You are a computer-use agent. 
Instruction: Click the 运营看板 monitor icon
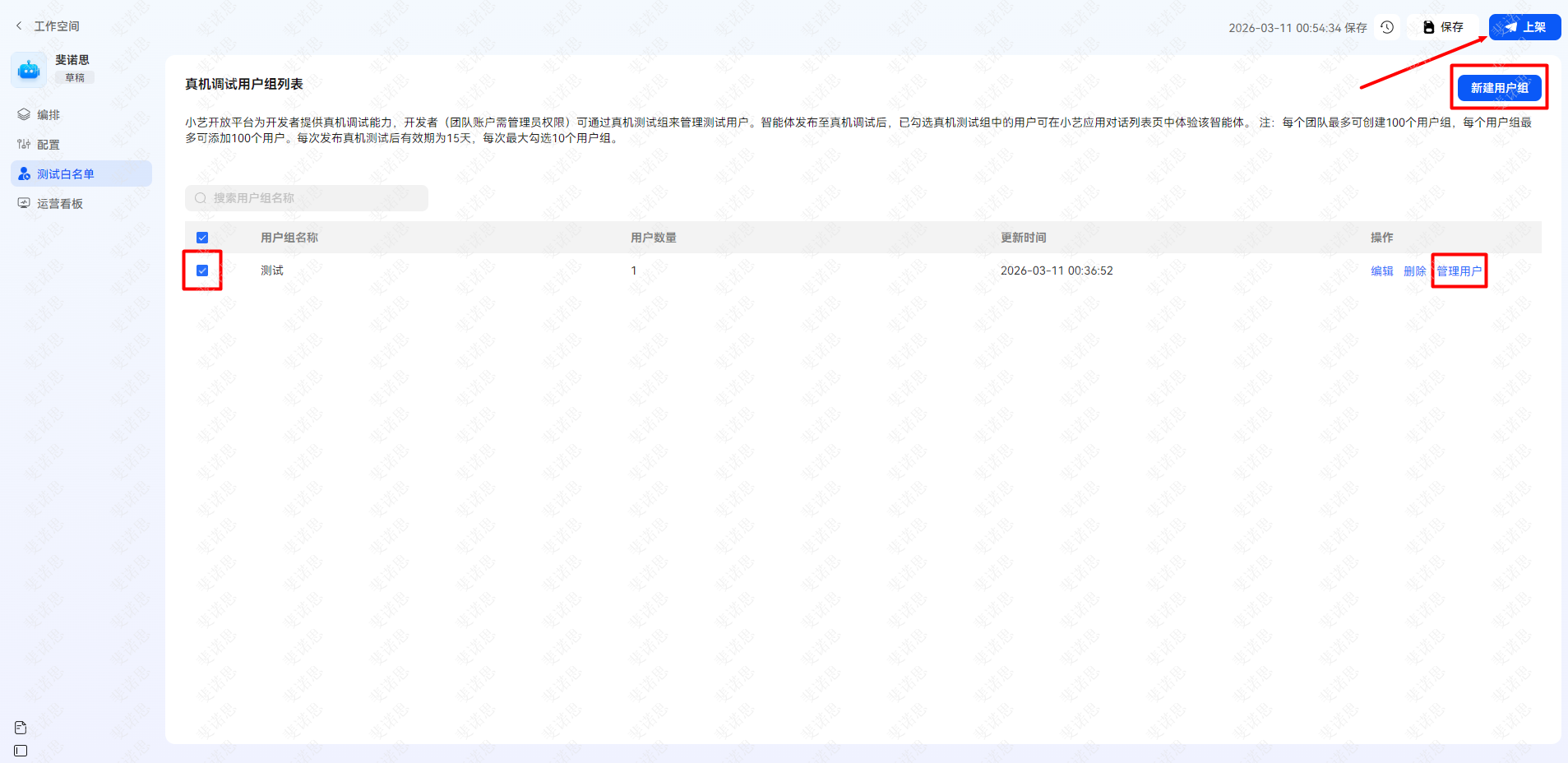[x=24, y=203]
